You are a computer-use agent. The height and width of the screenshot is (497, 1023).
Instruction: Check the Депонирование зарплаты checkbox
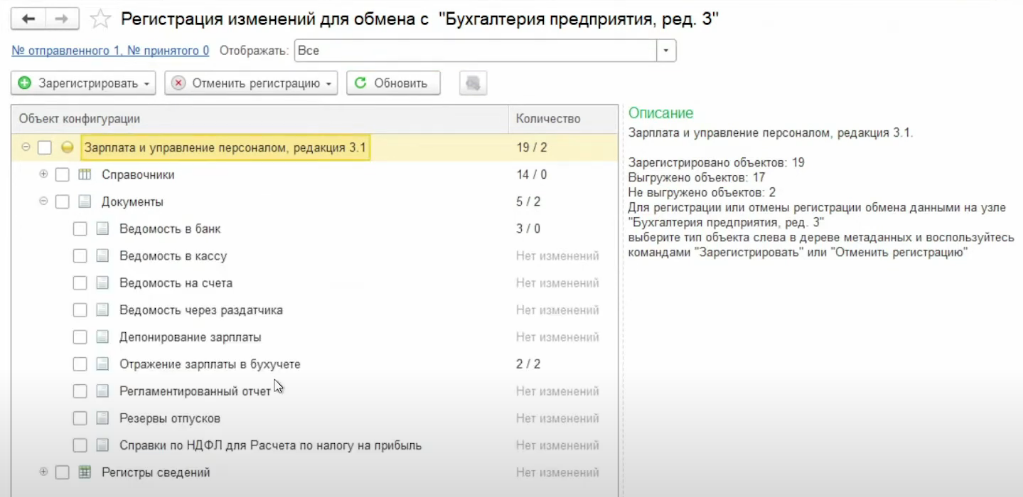[x=80, y=337]
